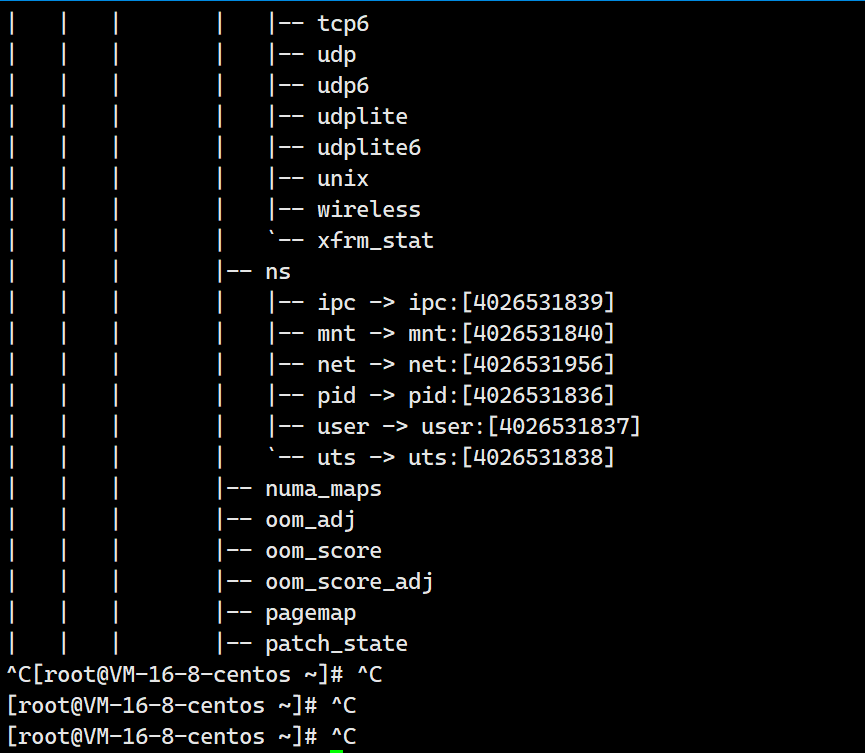The image size is (865, 753).
Task: Click the uts namespace entry
Action: pyautogui.click(x=465, y=457)
